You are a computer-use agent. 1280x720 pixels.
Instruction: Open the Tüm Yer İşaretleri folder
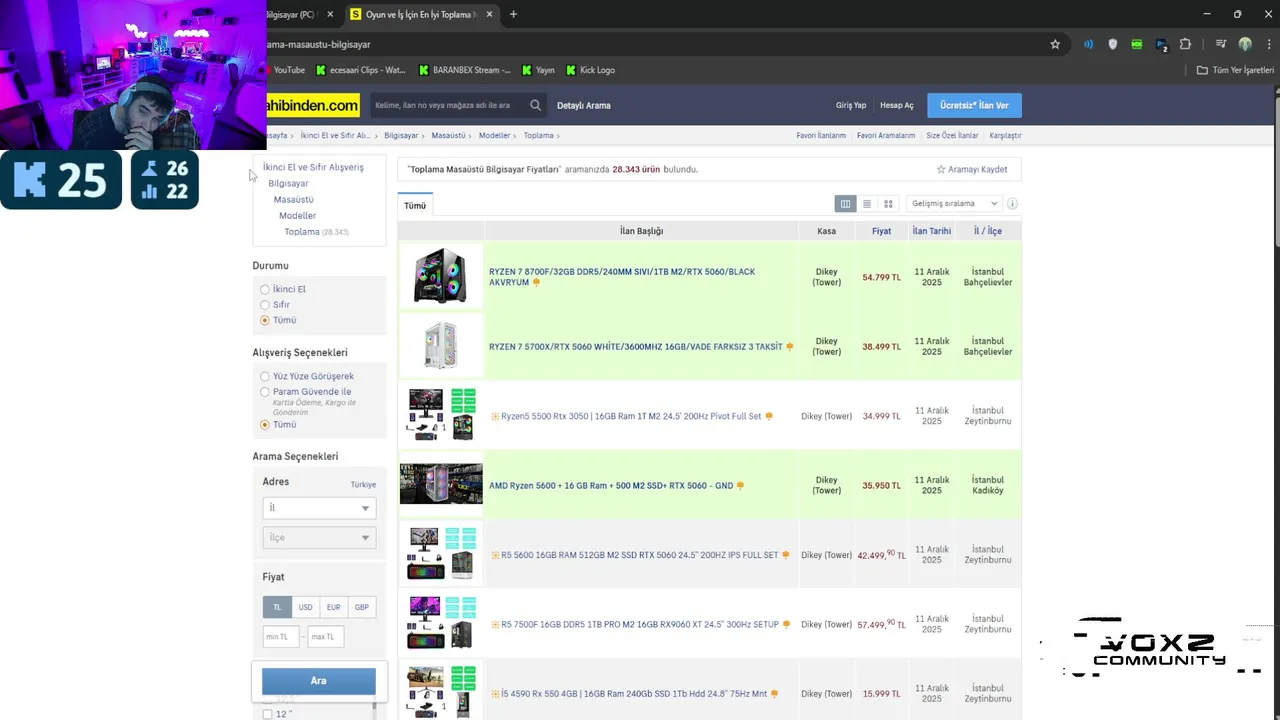point(1235,70)
